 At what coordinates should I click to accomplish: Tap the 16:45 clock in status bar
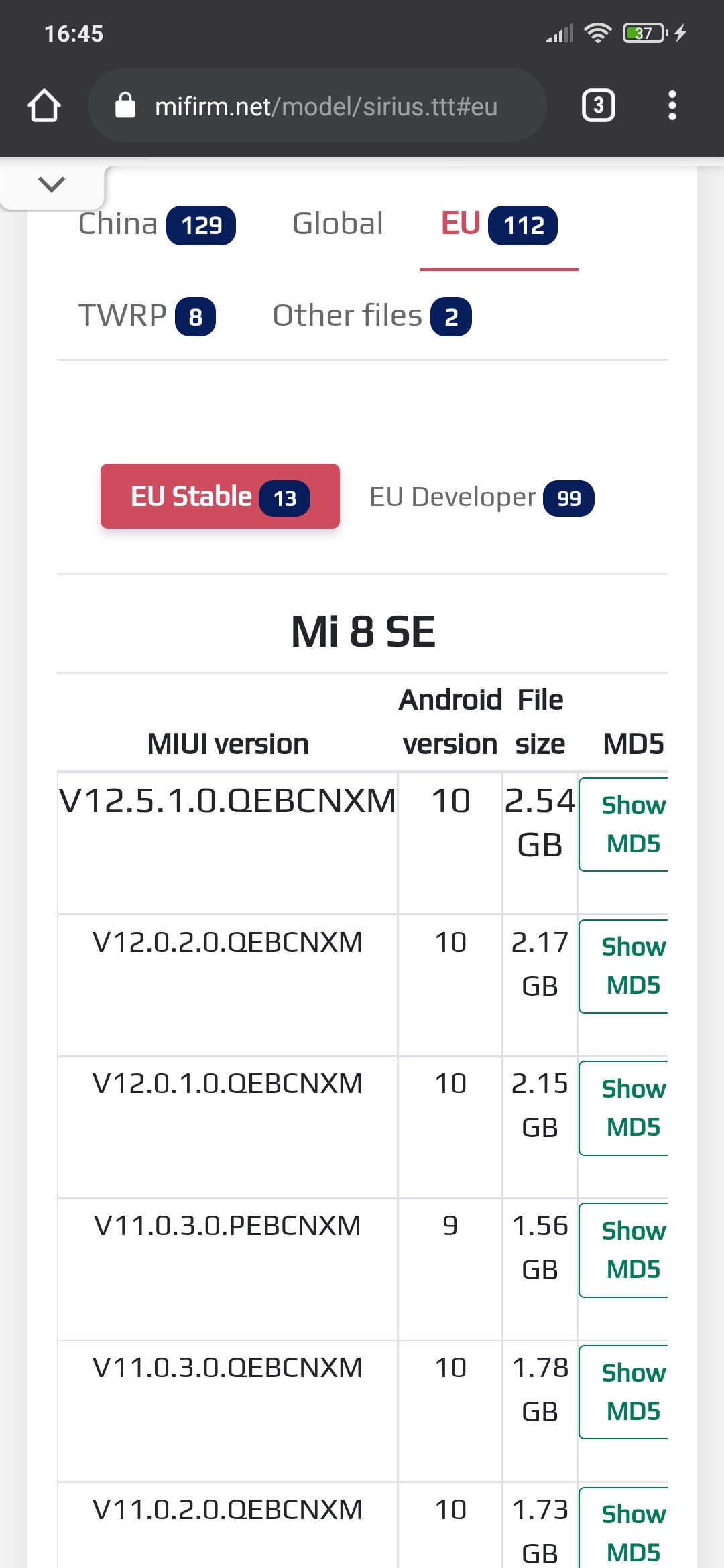[74, 34]
